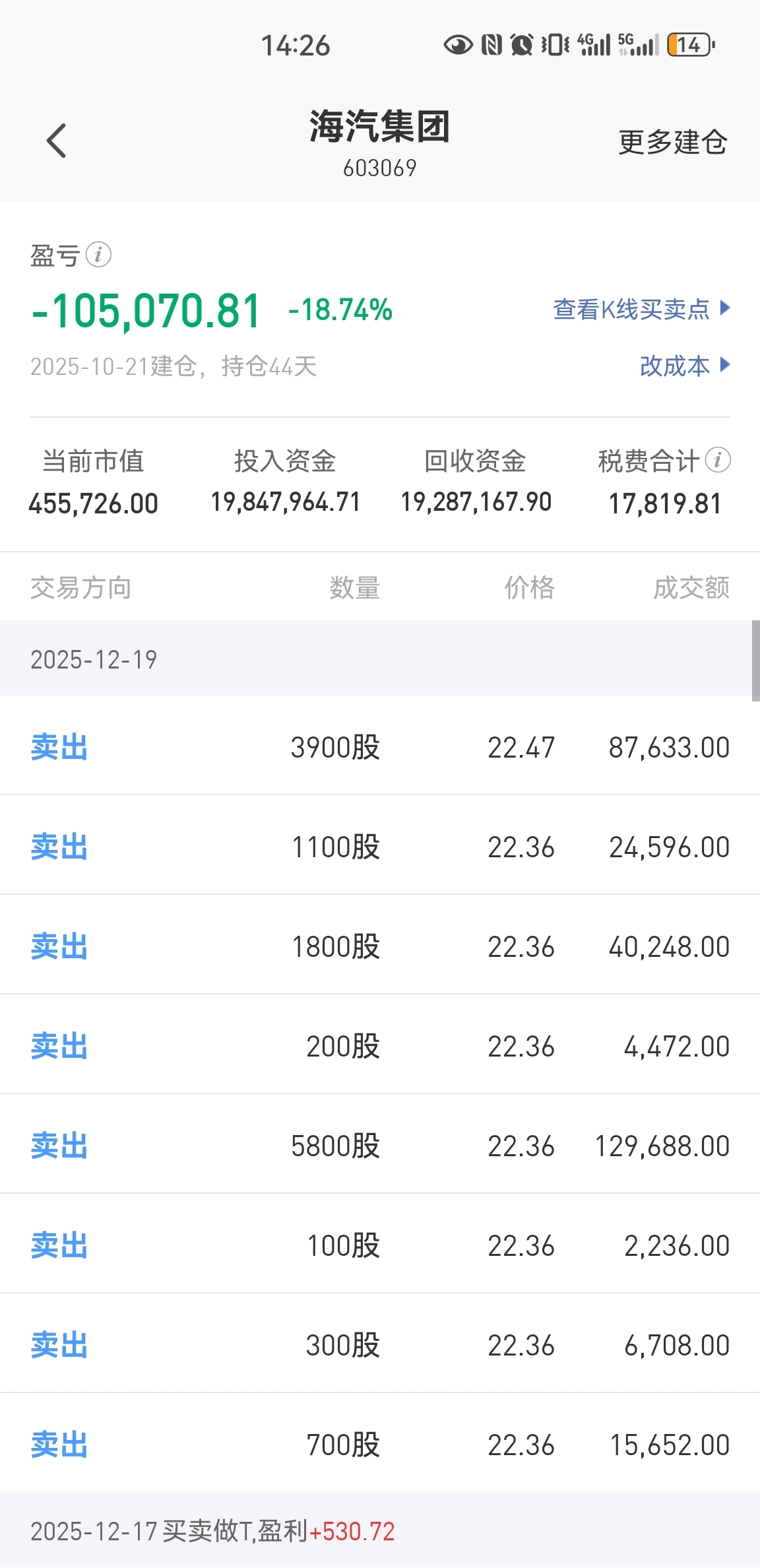760x1568 pixels.
Task: Tap the battery level indicator
Action: 690,45
